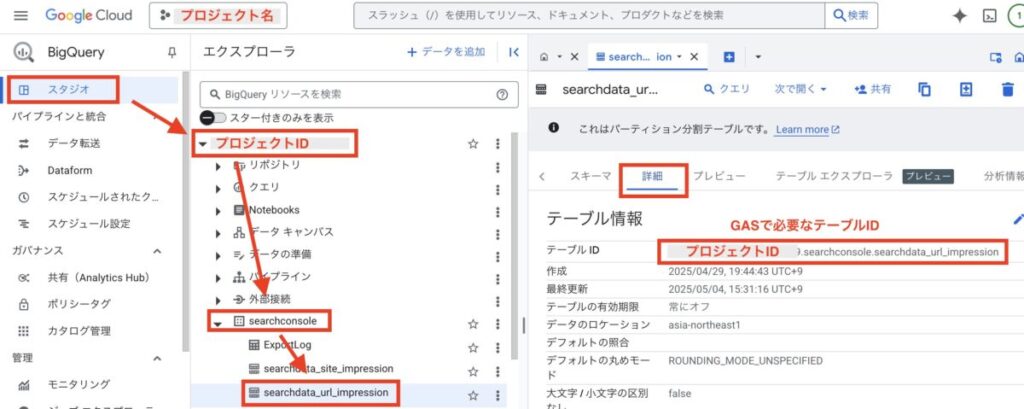Expand the クエリ tree node
Image resolution: width=1024 pixels, height=409 pixels.
(x=219, y=188)
